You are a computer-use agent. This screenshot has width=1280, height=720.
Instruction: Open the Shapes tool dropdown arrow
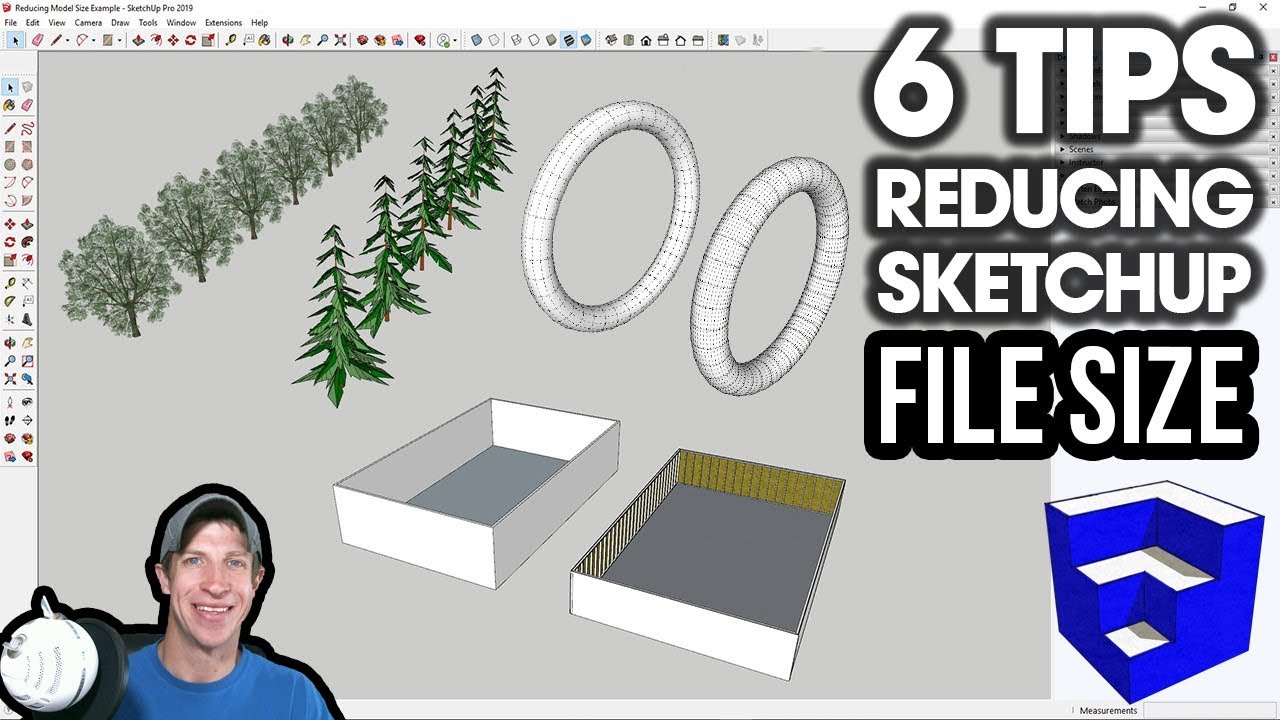click(x=120, y=40)
